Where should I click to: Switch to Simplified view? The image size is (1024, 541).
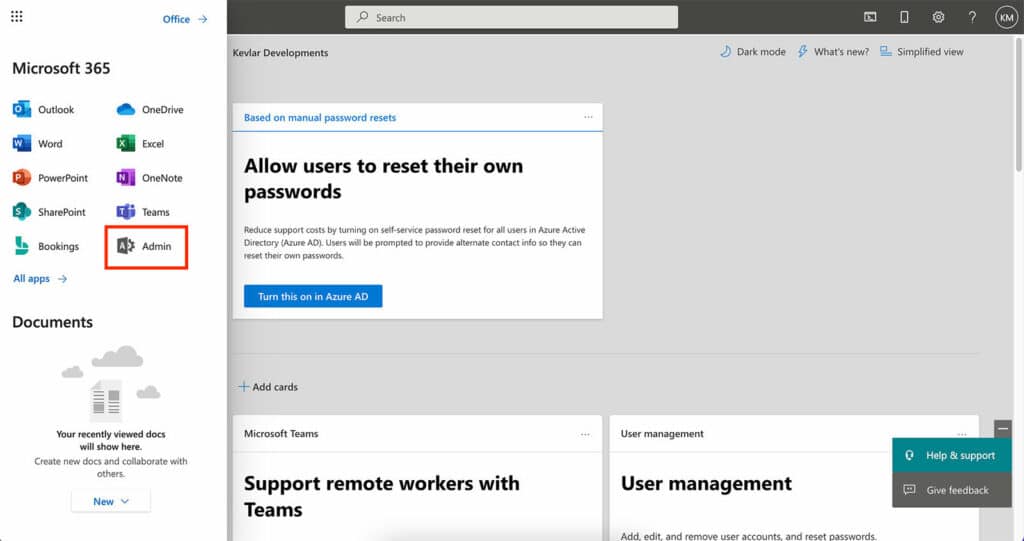click(921, 52)
